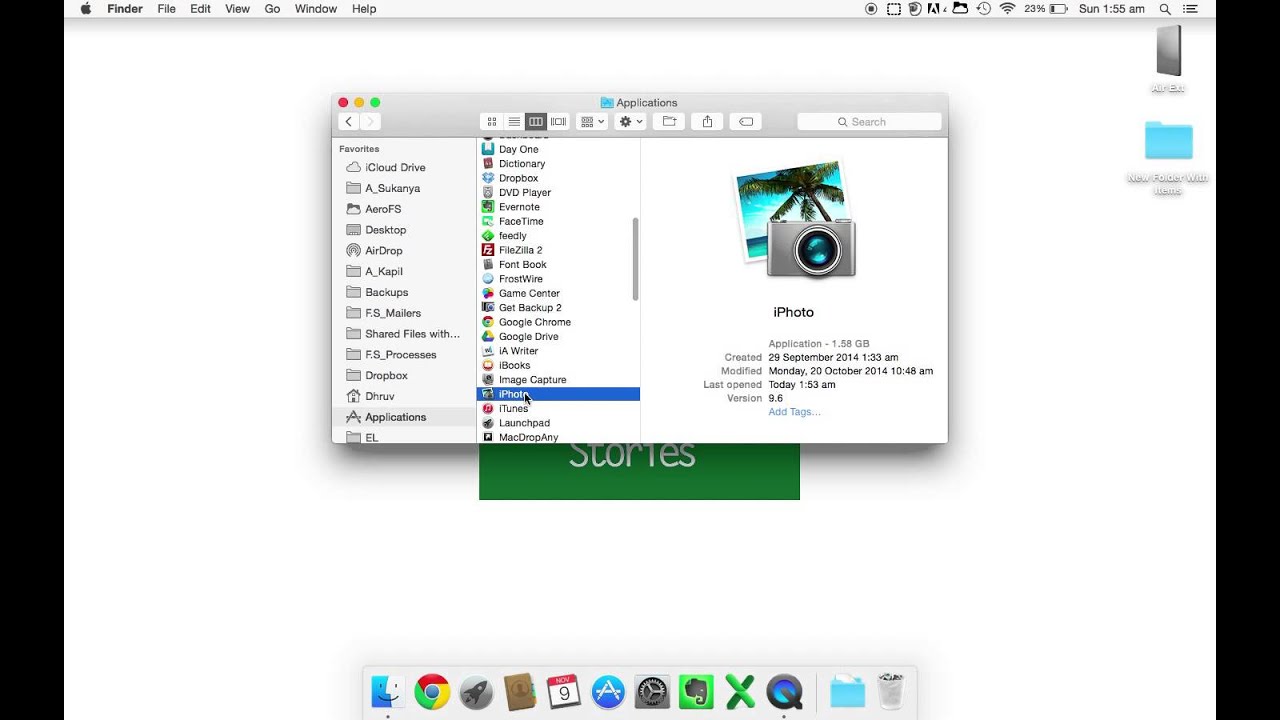
Task: Open the Edit menu
Action: pos(200,9)
